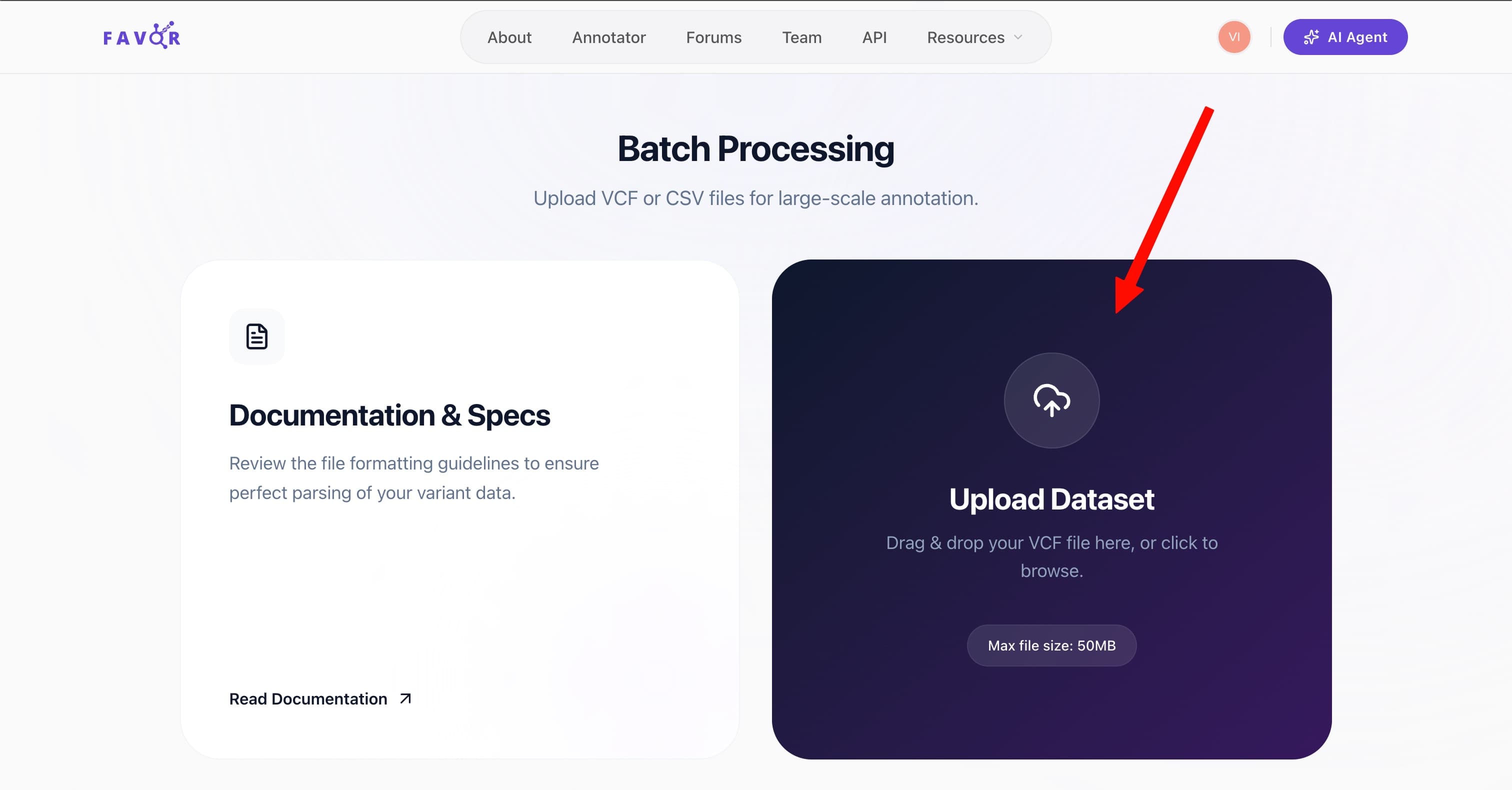Click the document icon in Documentation card

(256, 336)
